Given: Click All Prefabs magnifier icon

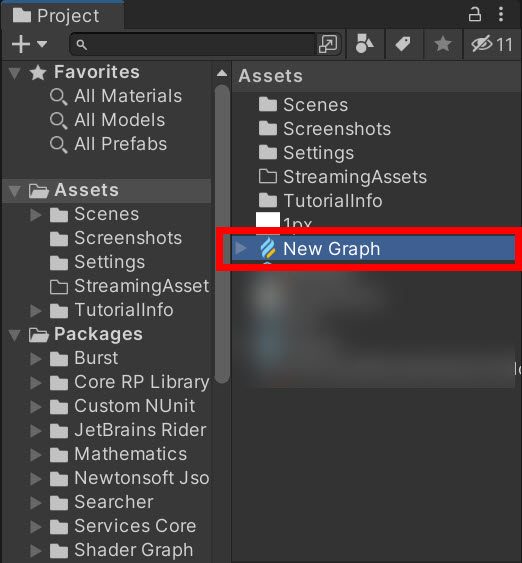Looking at the screenshot, I should [58, 145].
